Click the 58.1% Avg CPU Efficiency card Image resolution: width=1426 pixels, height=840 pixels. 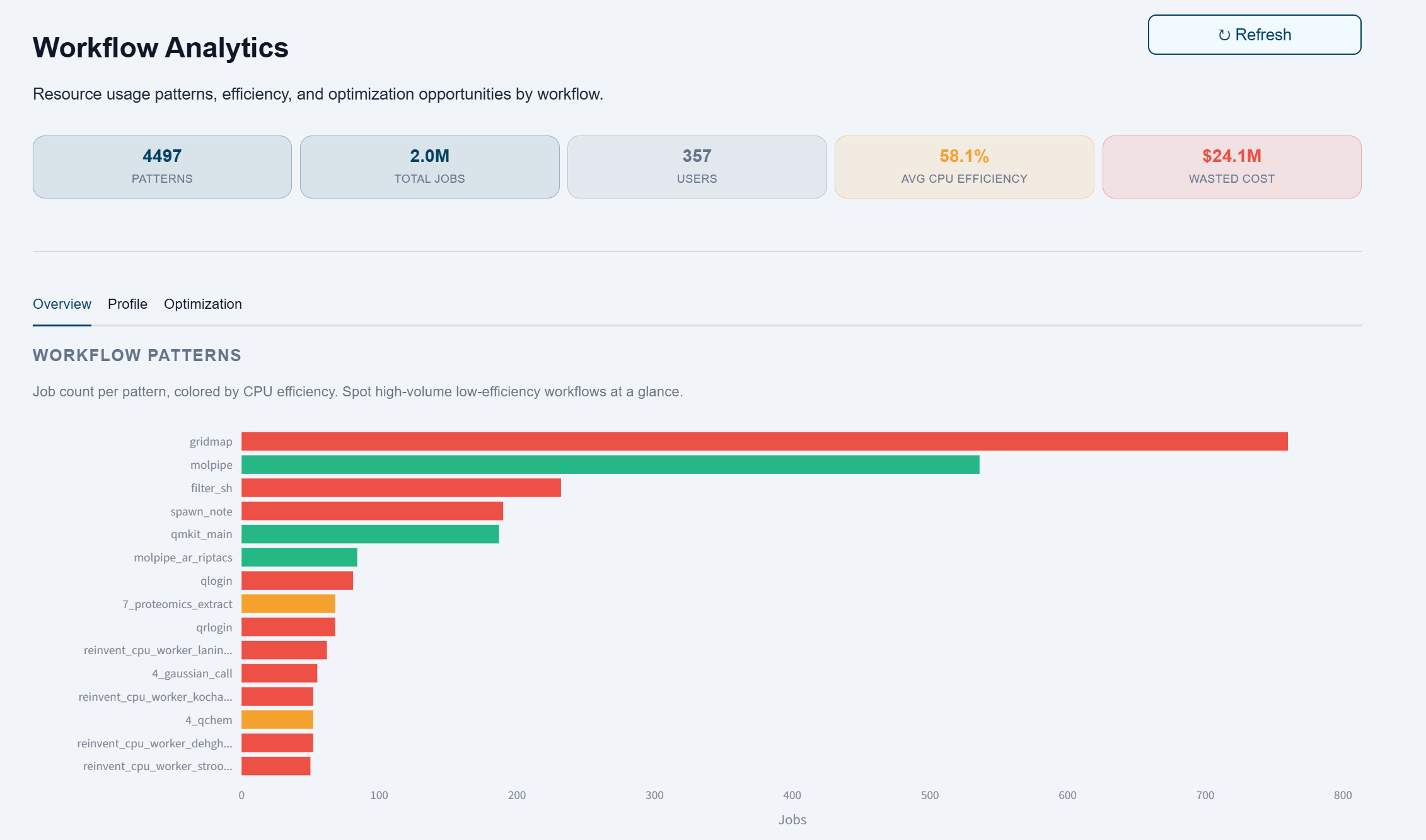click(964, 167)
